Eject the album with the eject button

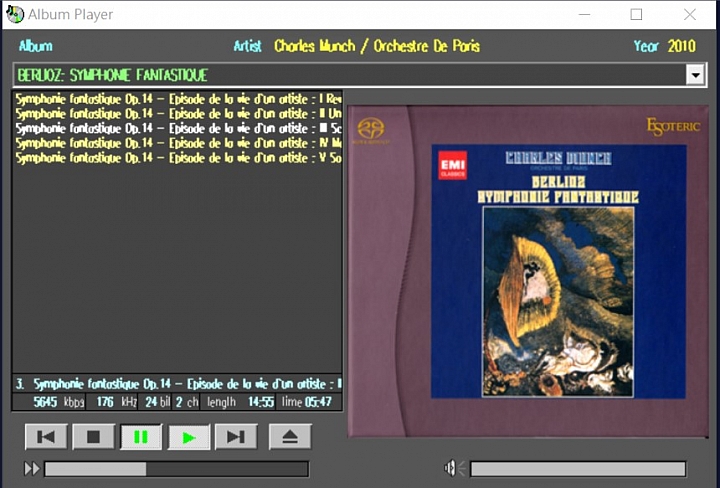pyautogui.click(x=290, y=437)
